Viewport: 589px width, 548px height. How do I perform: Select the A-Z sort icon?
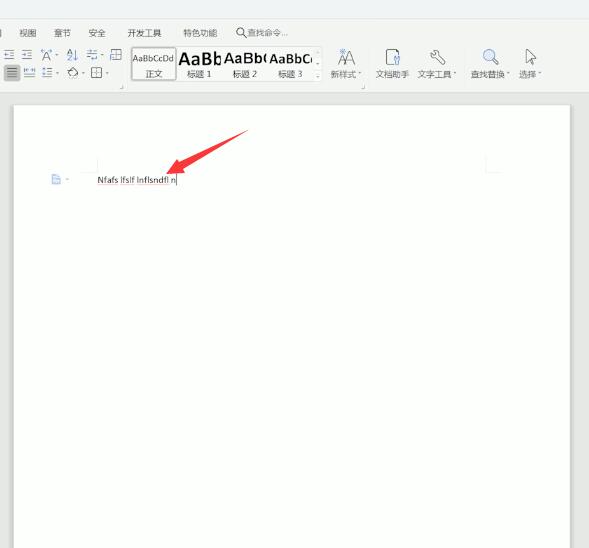(72, 55)
